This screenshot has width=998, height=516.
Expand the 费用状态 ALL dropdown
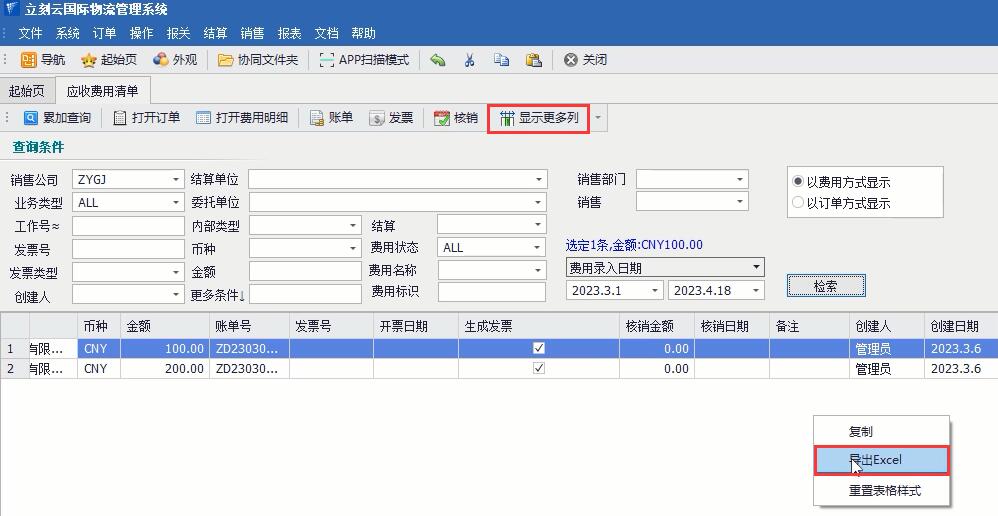tap(538, 248)
